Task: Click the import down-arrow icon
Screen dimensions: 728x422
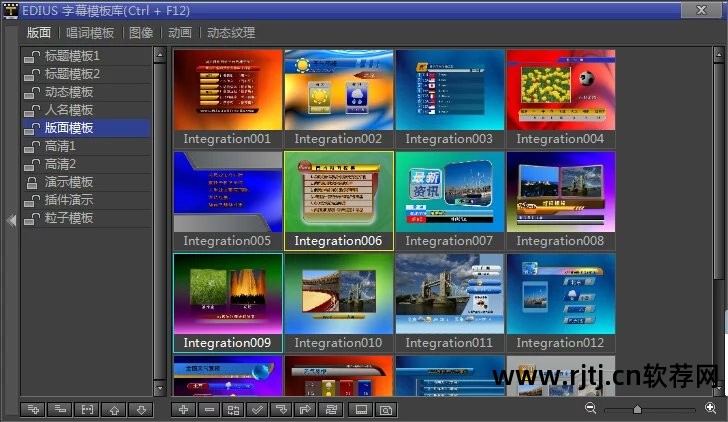Action: pos(281,409)
